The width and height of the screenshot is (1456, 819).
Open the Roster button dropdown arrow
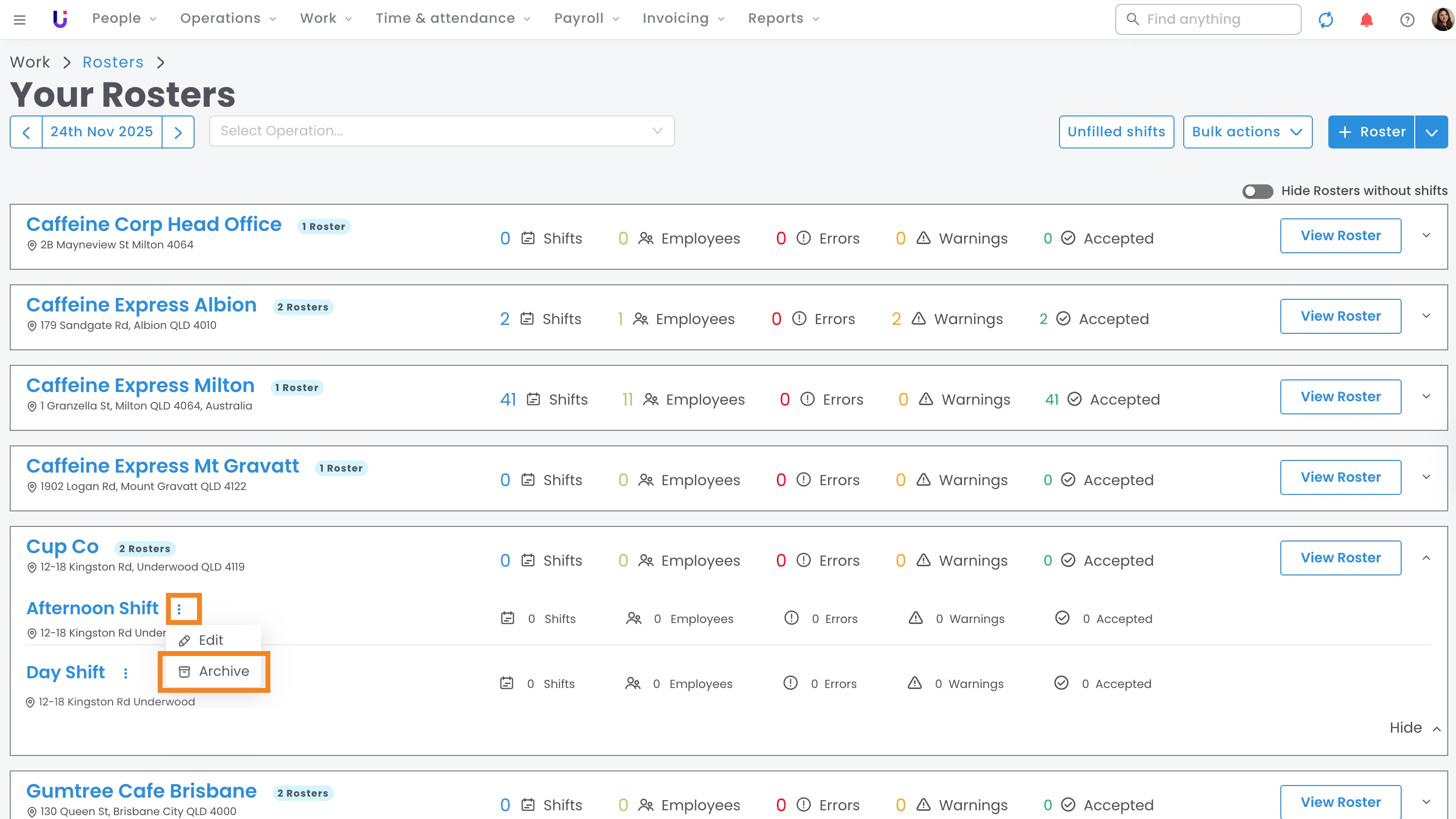pos(1431,132)
